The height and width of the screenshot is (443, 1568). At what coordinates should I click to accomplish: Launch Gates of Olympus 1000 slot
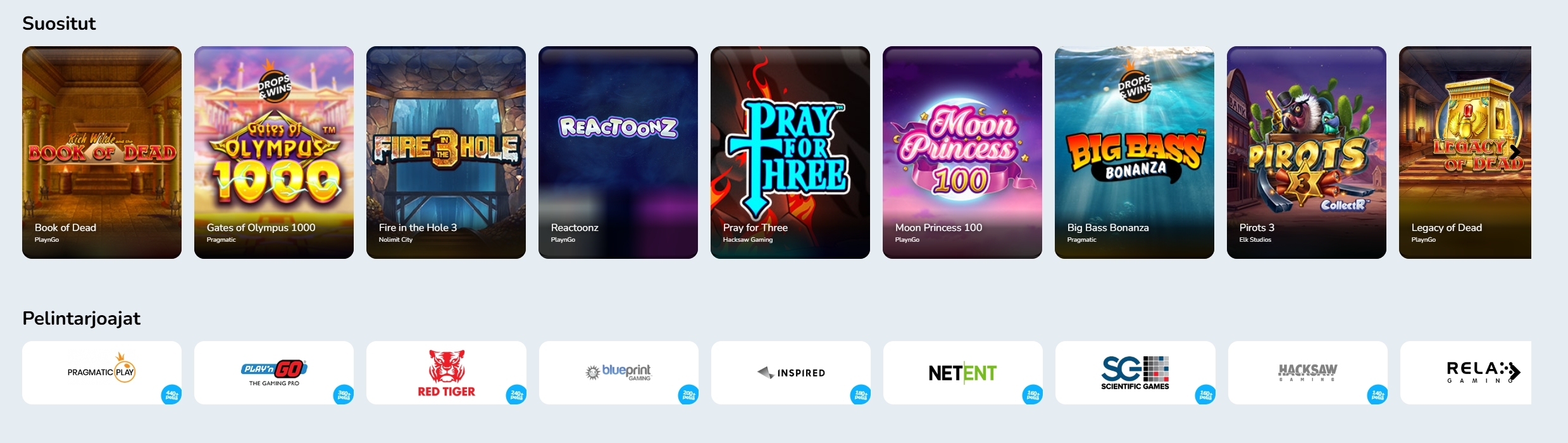coord(274,152)
